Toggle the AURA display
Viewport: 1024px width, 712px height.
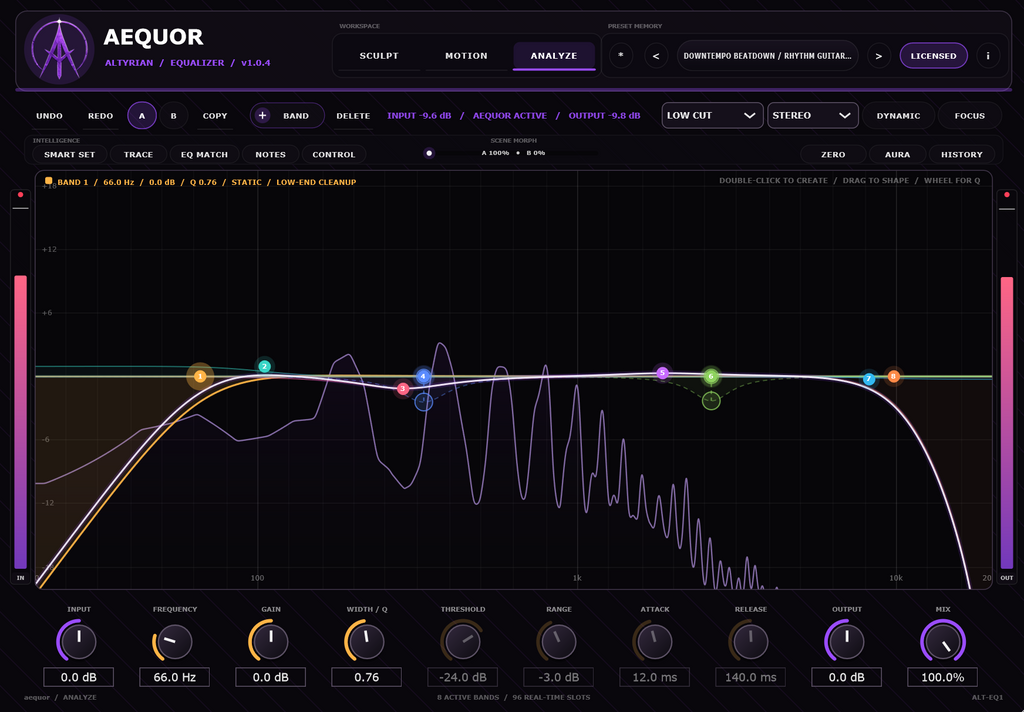(x=897, y=155)
